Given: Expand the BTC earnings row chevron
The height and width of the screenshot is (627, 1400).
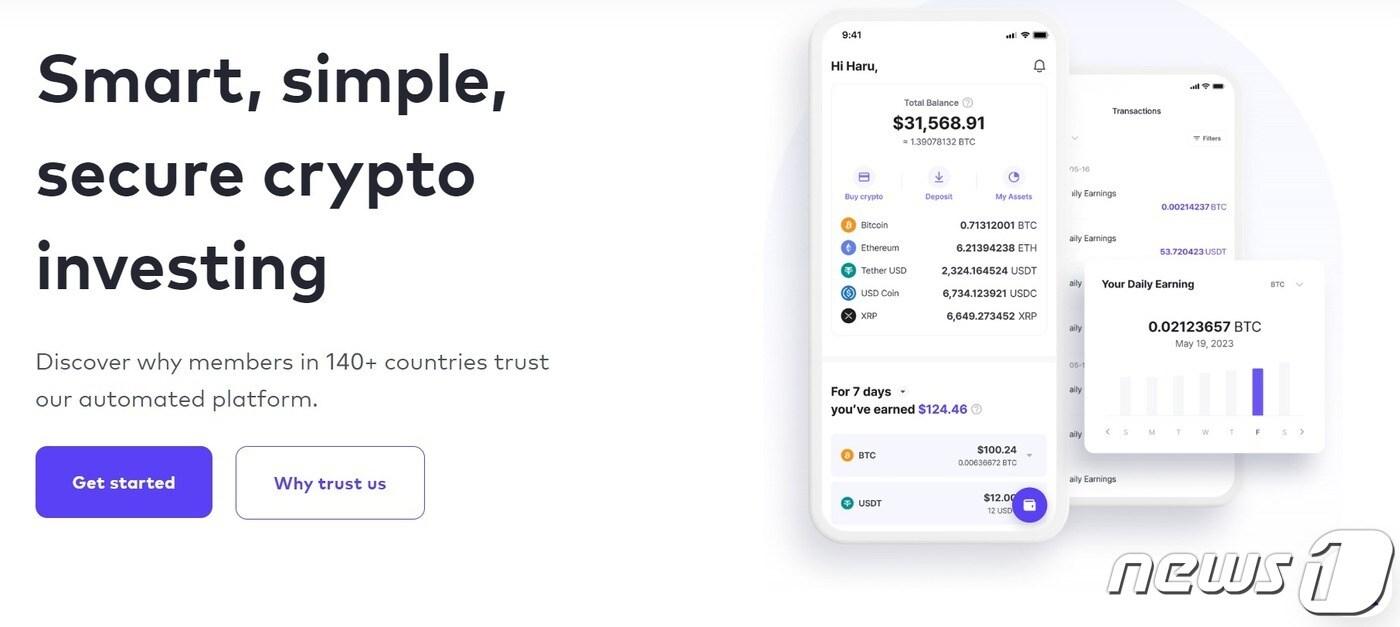Looking at the screenshot, I should tap(1029, 456).
